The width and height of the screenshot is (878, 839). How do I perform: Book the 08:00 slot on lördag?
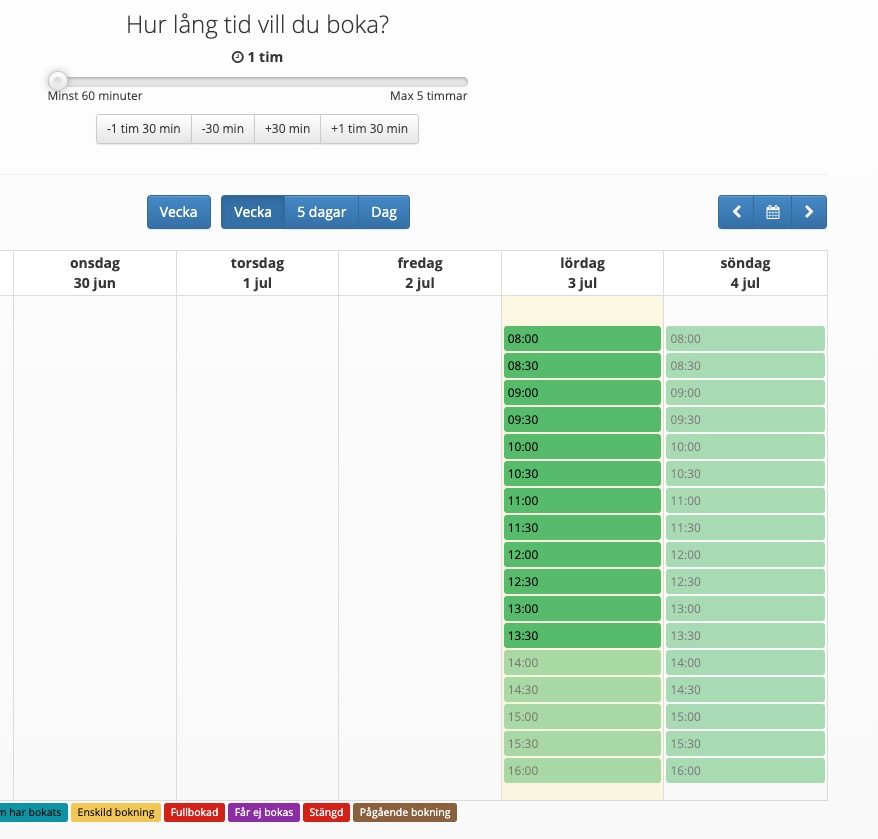point(582,339)
